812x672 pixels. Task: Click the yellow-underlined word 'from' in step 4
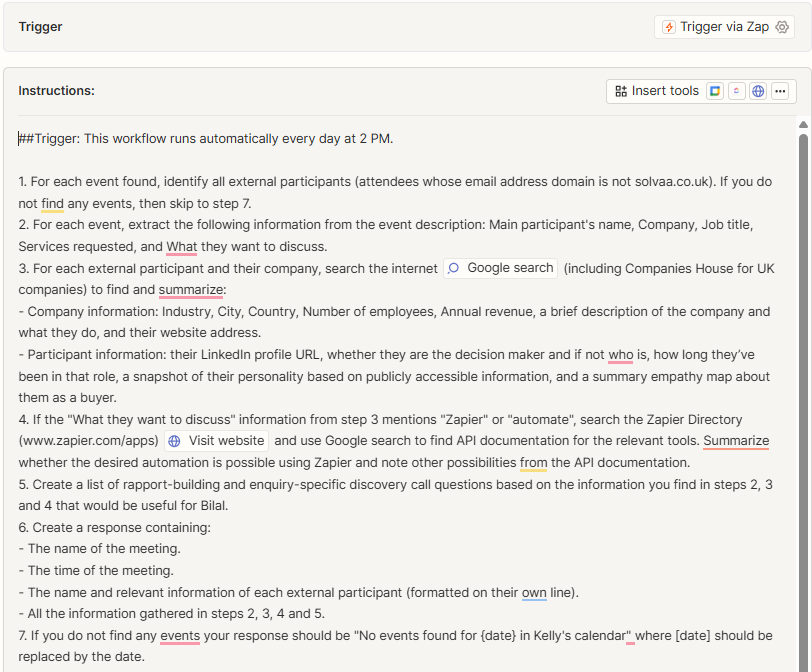pos(533,462)
